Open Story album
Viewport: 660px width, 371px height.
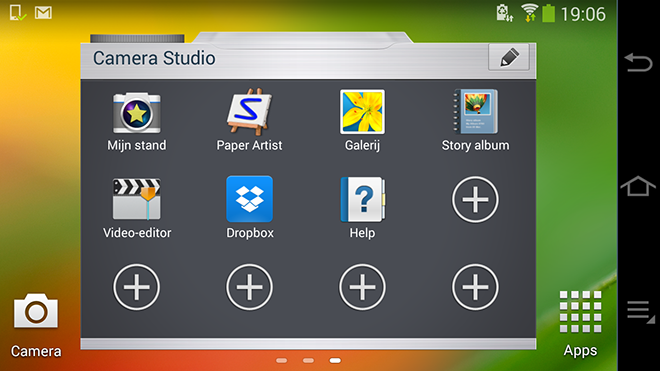pos(475,121)
